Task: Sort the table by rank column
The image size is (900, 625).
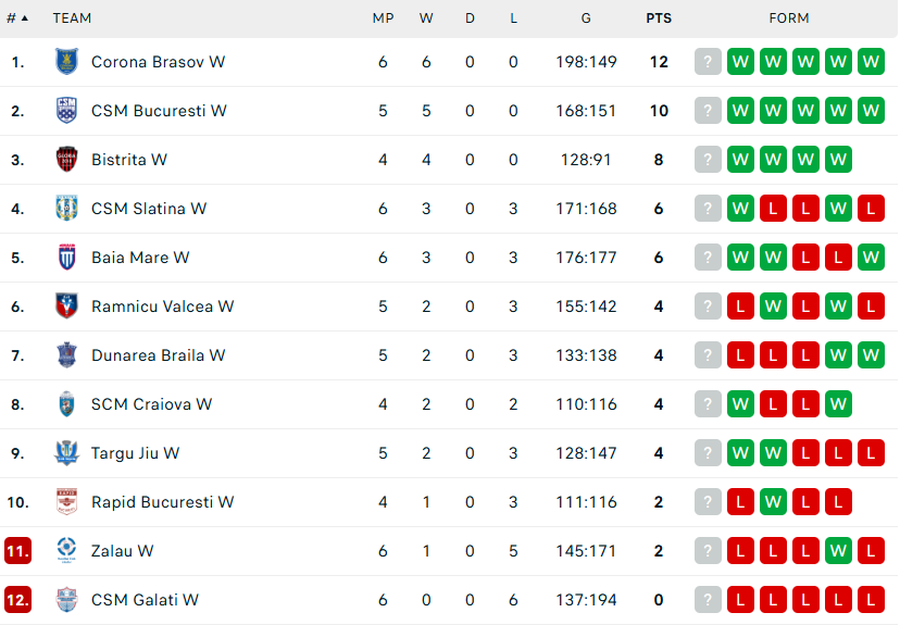Action: (17, 18)
